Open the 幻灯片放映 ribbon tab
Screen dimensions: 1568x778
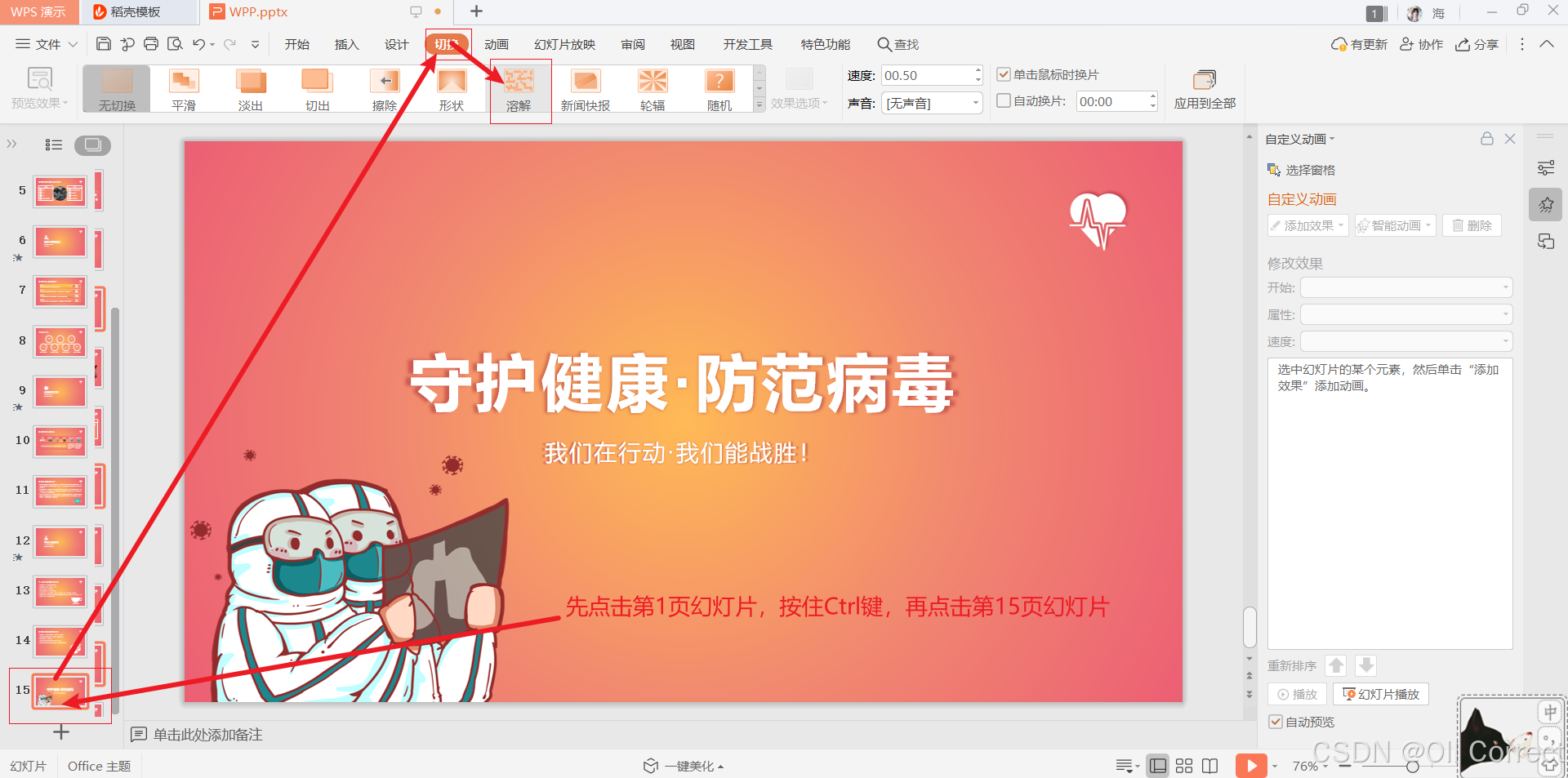tap(565, 44)
